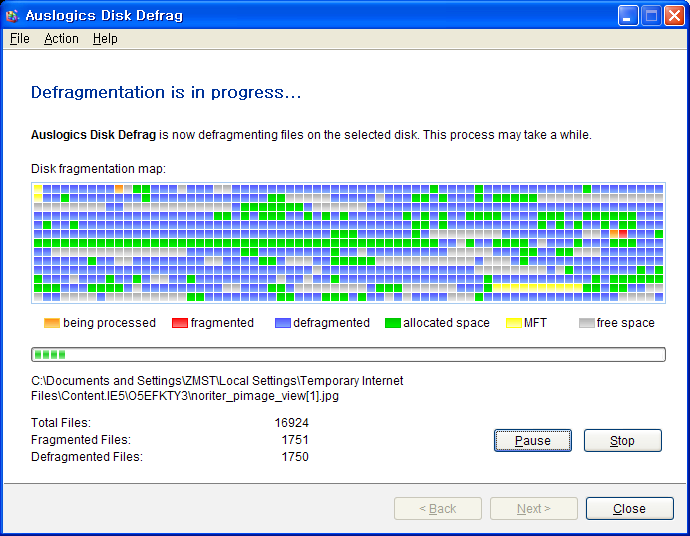Click the 'Total Files:' label

point(61,423)
